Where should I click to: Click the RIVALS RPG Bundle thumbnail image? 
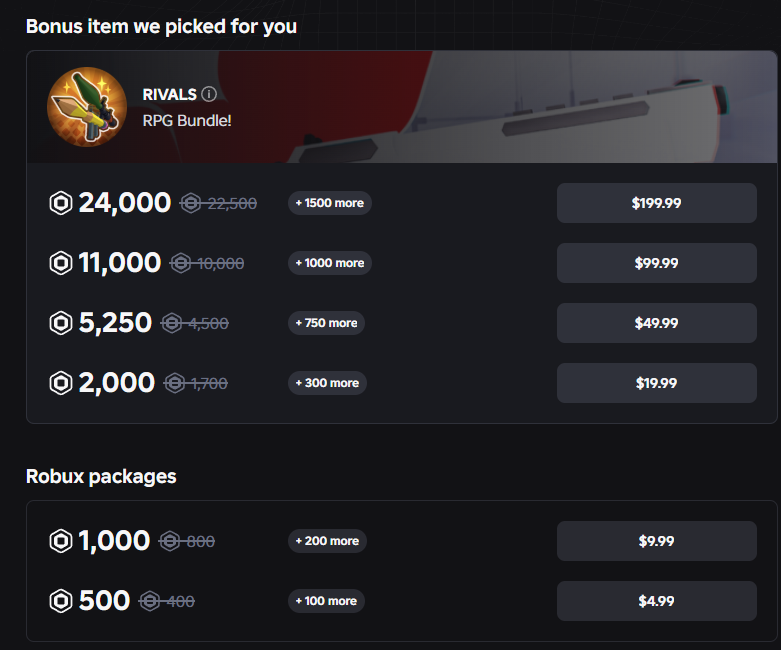tap(87, 107)
